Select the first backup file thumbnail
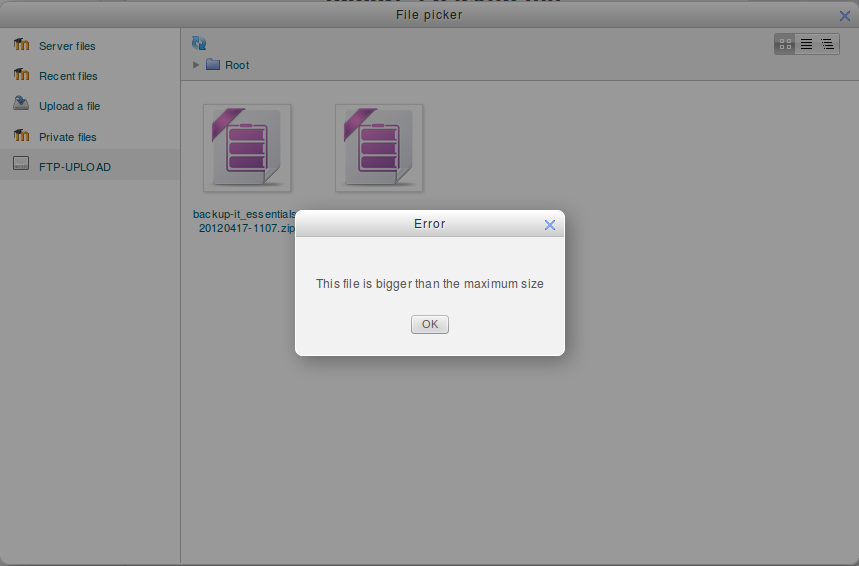 247,148
